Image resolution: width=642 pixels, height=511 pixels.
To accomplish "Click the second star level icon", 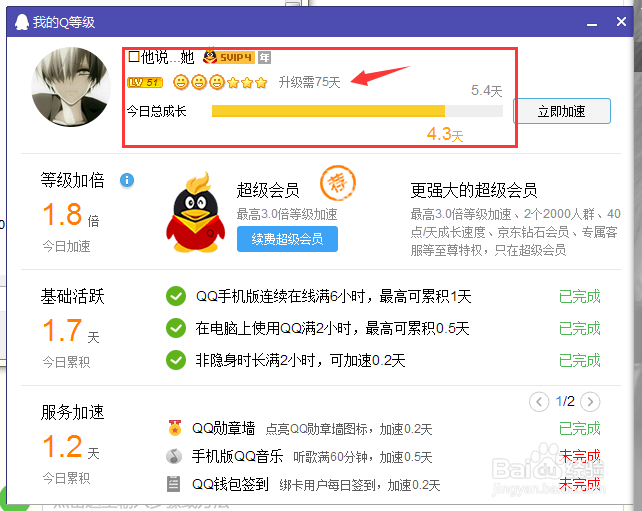I will 247,83.
